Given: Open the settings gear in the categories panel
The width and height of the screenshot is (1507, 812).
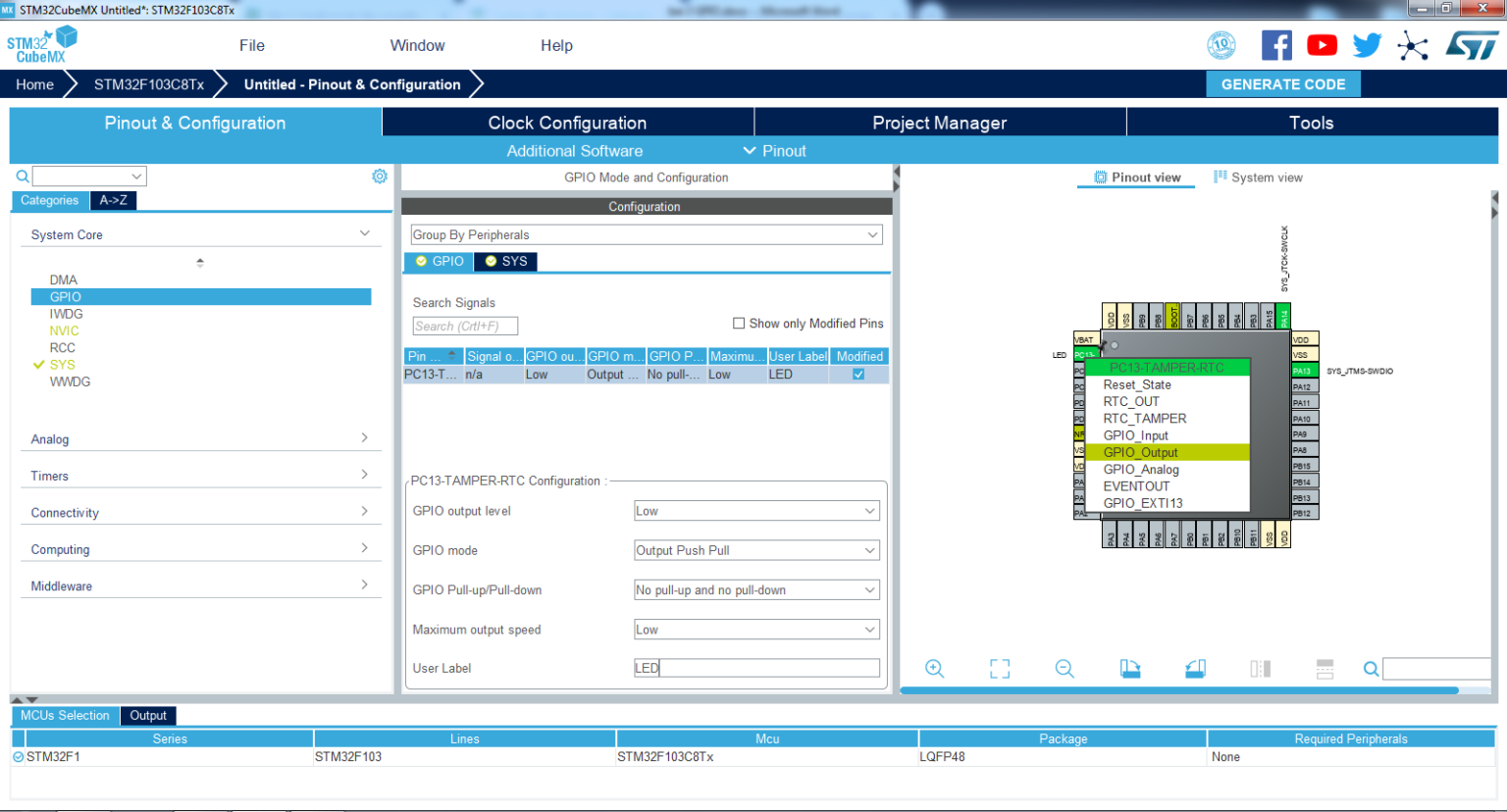Looking at the screenshot, I should pyautogui.click(x=380, y=177).
